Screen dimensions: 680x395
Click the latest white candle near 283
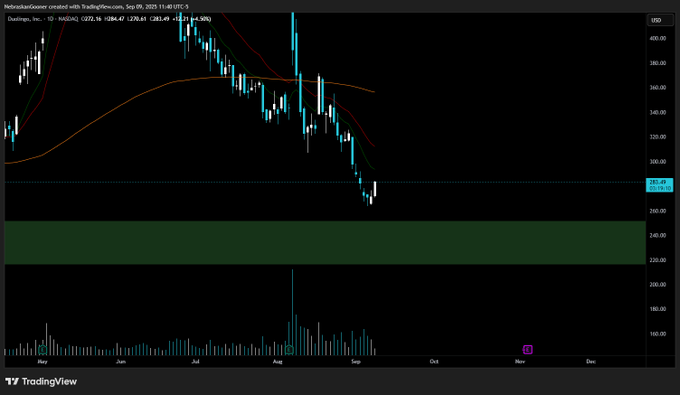point(375,189)
